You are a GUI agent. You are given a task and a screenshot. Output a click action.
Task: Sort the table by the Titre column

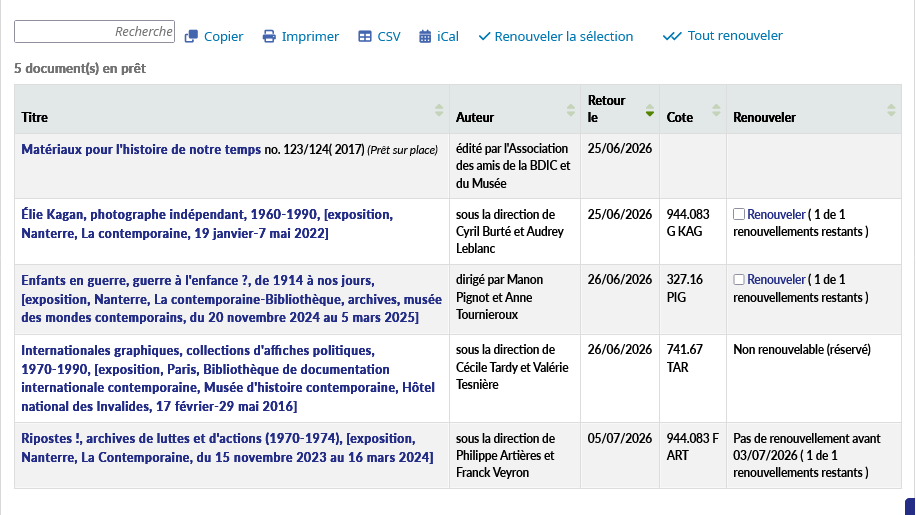pos(439,110)
